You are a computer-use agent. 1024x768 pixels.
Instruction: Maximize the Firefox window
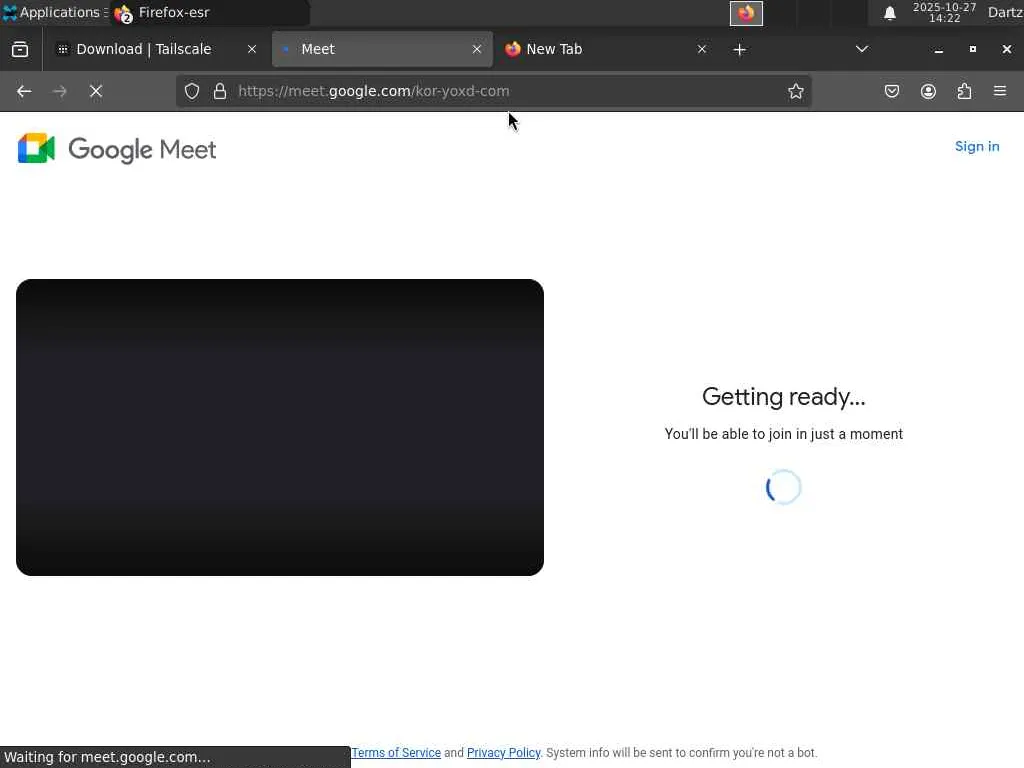tap(972, 49)
